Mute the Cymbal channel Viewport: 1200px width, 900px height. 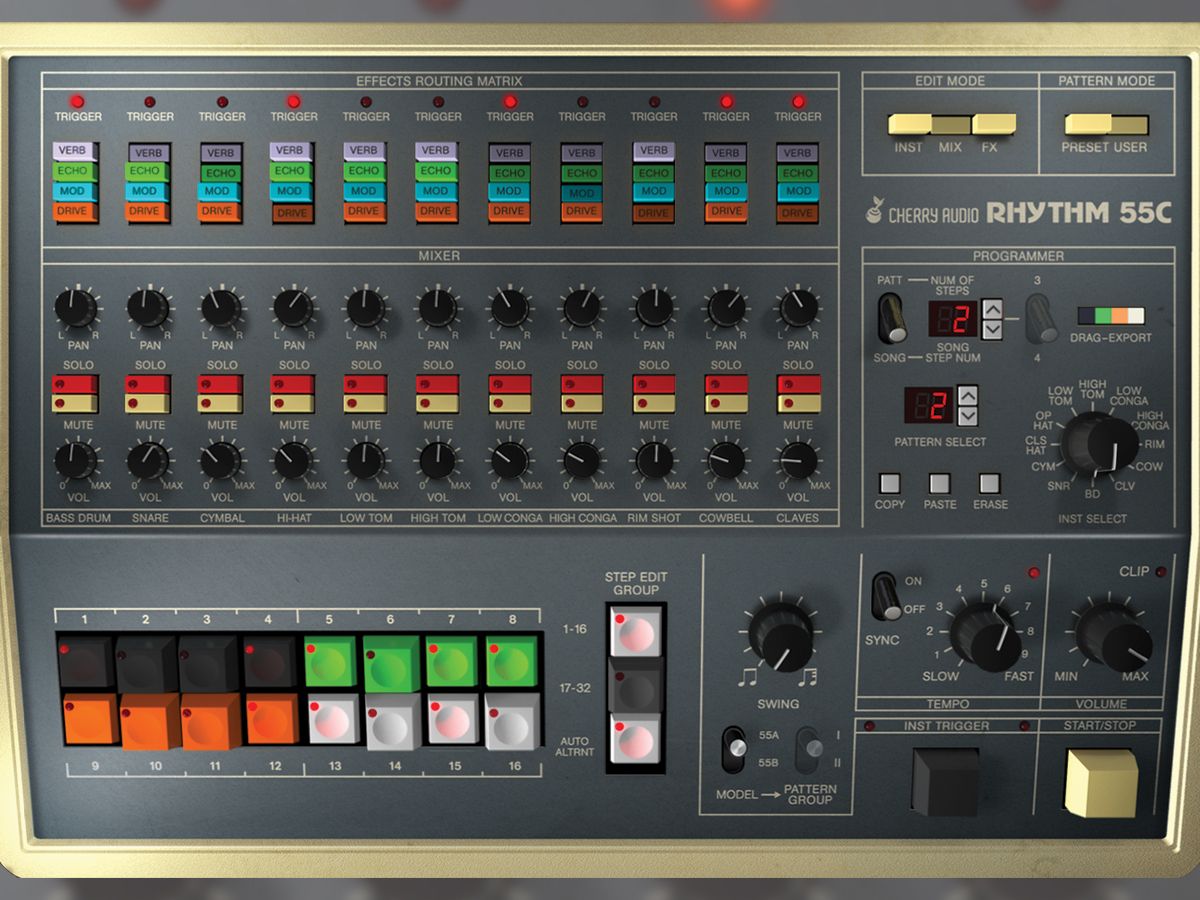(221, 403)
